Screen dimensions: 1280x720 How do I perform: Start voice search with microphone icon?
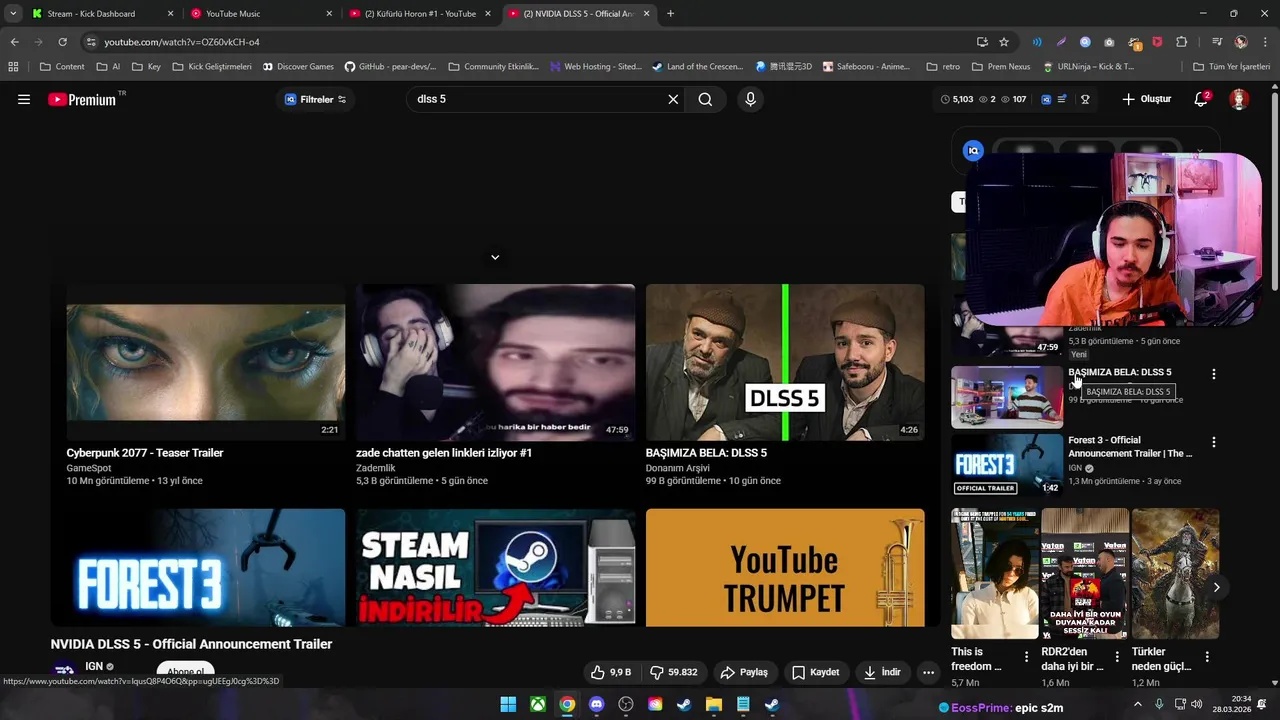point(750,99)
